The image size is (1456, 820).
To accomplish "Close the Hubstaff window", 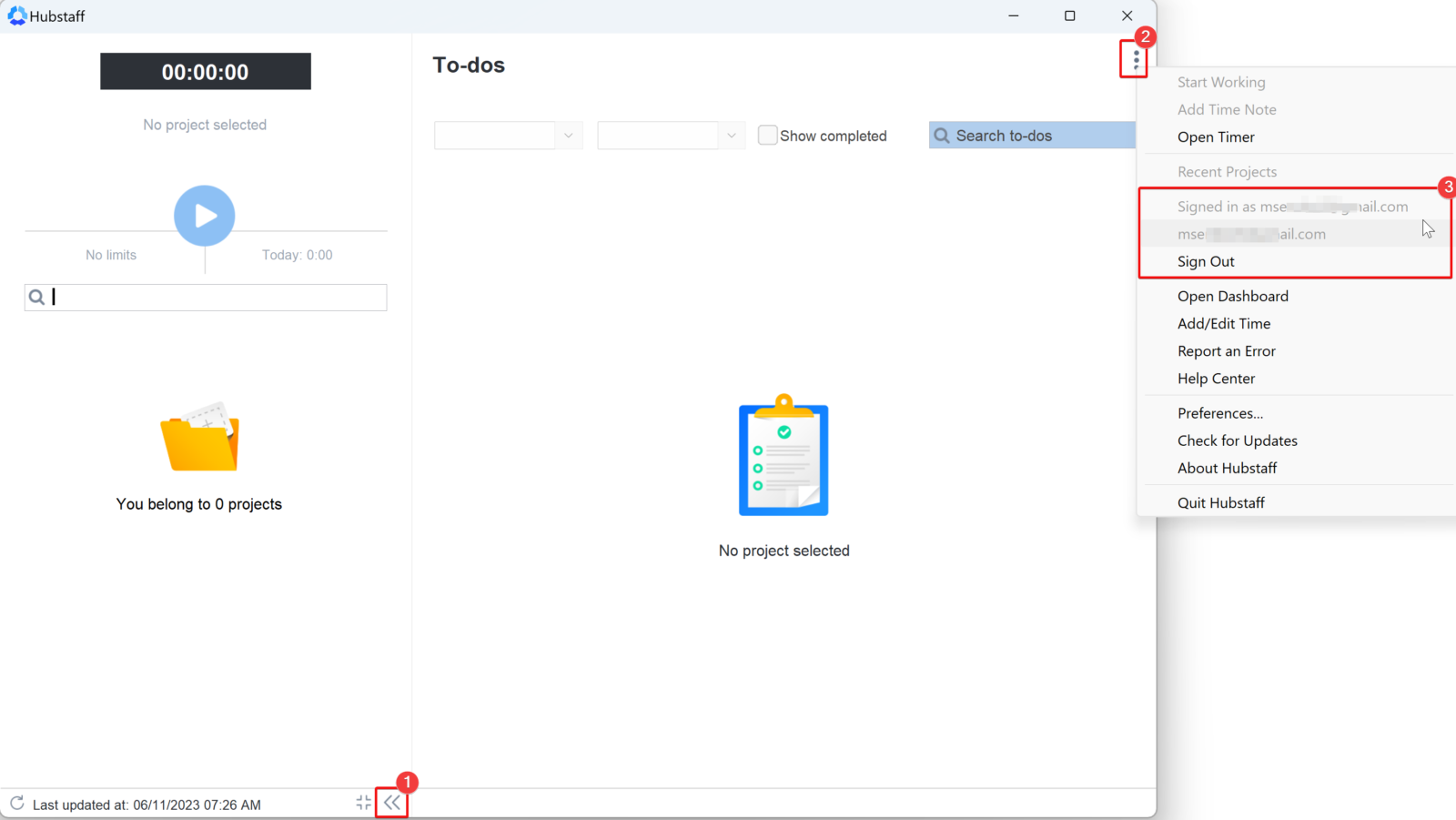I will point(1127,15).
